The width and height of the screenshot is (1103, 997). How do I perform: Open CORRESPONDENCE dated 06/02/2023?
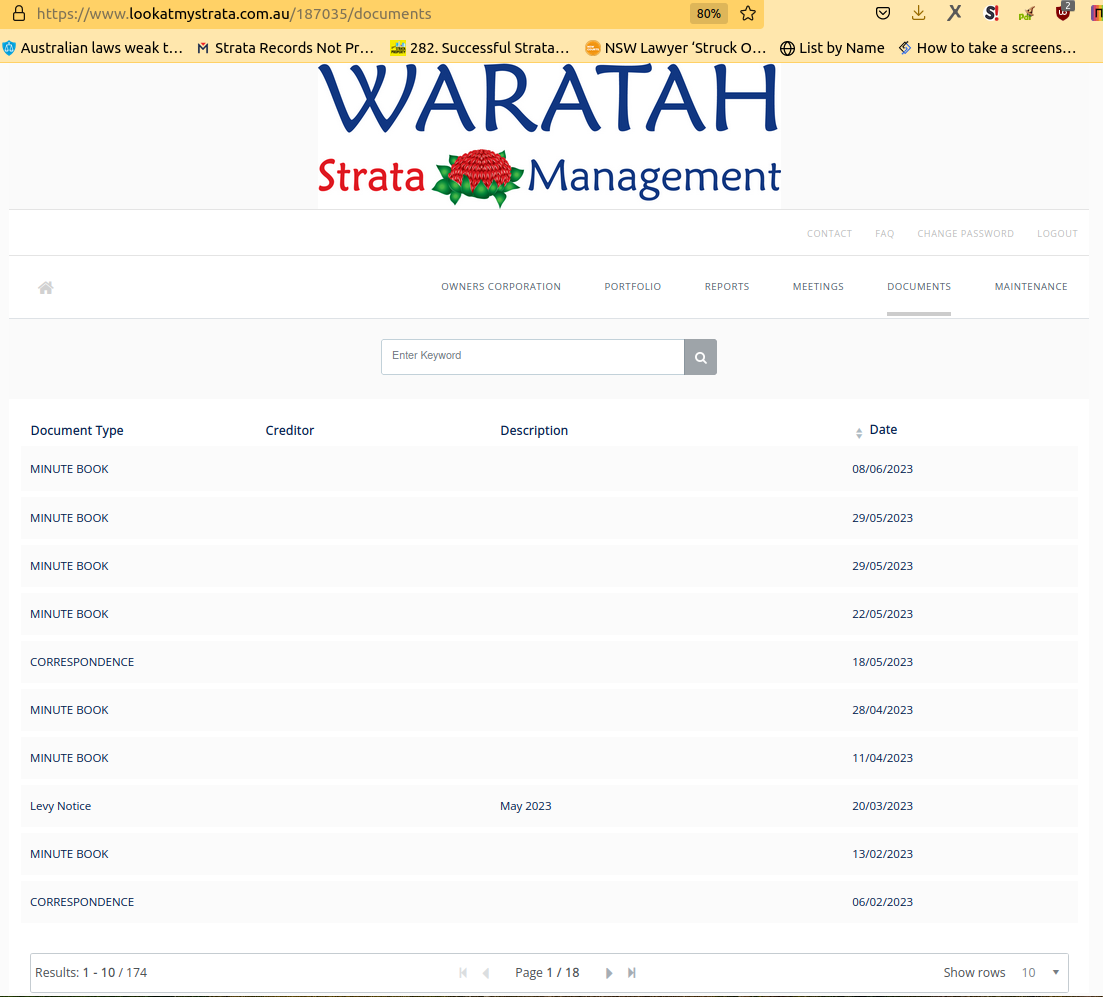click(x=549, y=902)
